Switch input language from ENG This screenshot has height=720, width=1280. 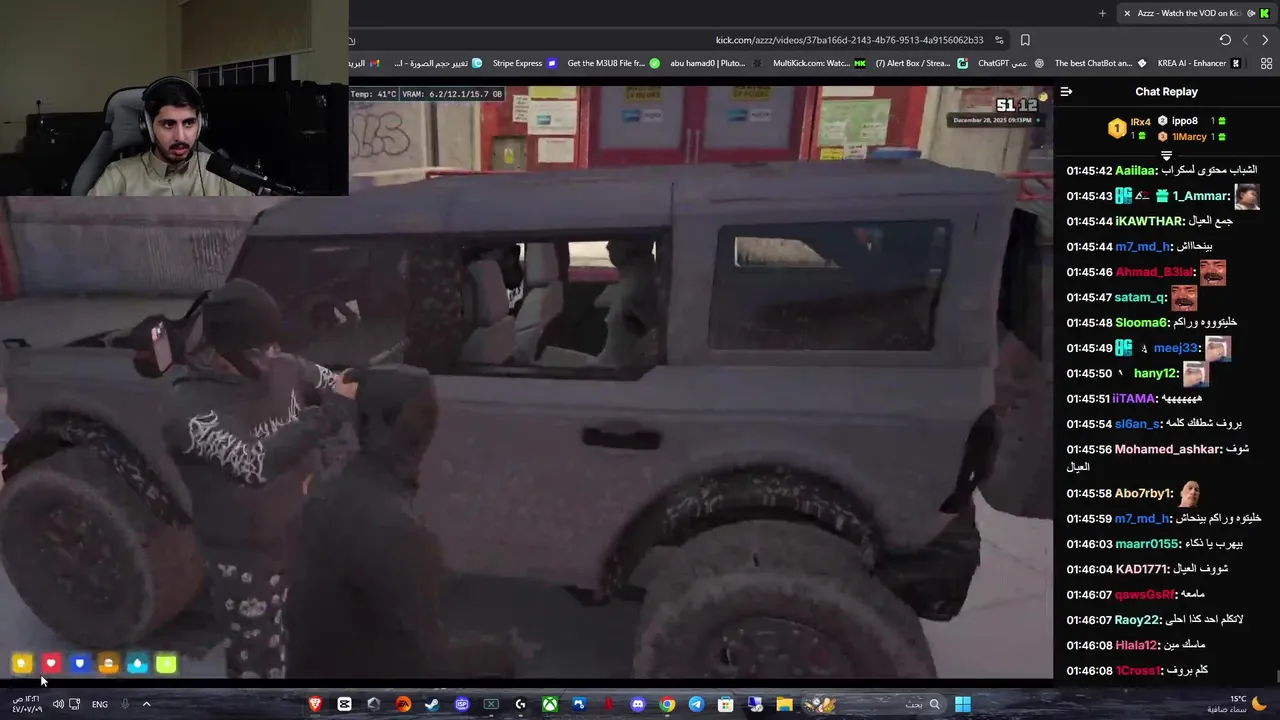pos(100,704)
